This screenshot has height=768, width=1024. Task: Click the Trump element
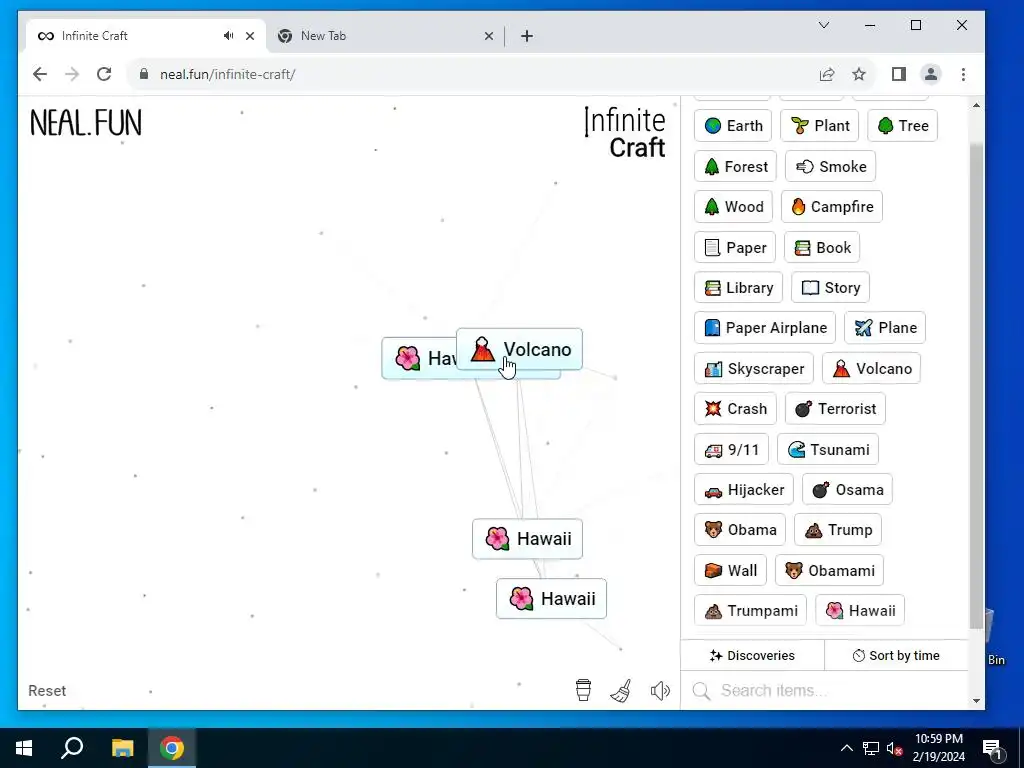[838, 529]
